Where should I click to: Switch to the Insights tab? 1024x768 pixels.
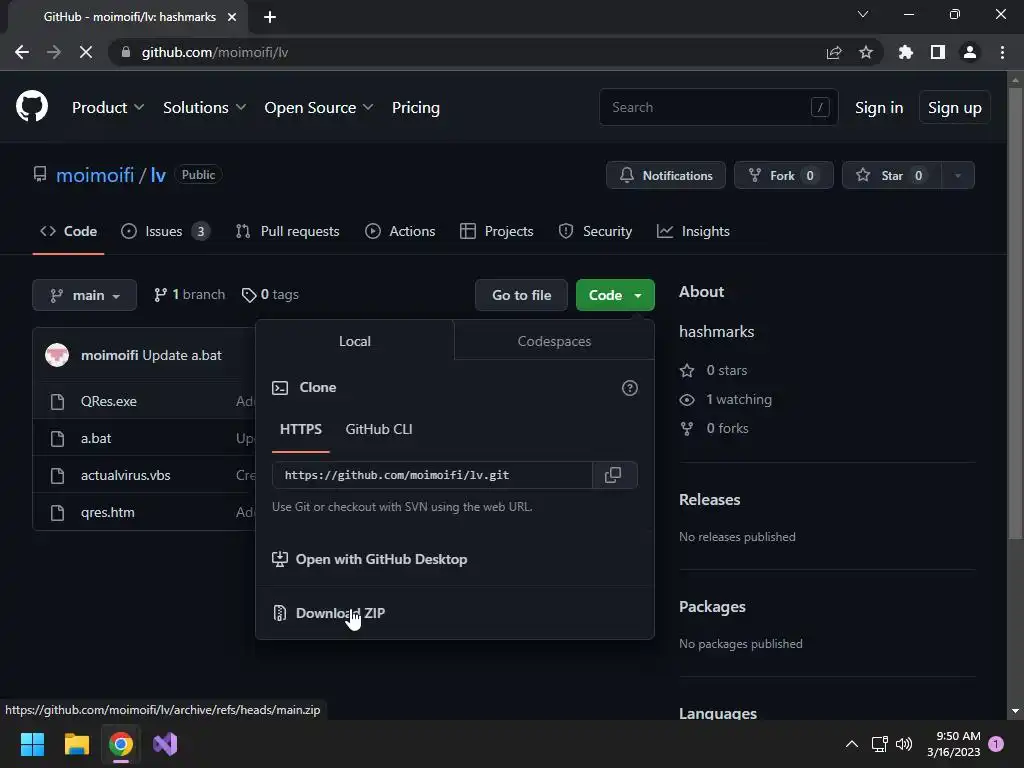(693, 231)
